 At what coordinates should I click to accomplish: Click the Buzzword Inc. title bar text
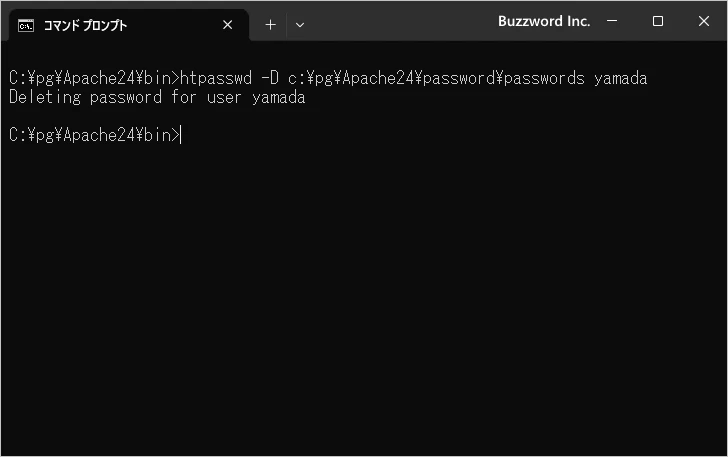click(x=544, y=21)
